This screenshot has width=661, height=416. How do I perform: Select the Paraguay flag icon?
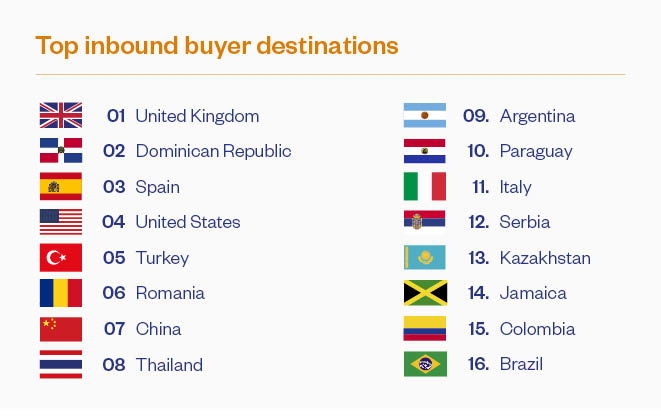pos(425,151)
